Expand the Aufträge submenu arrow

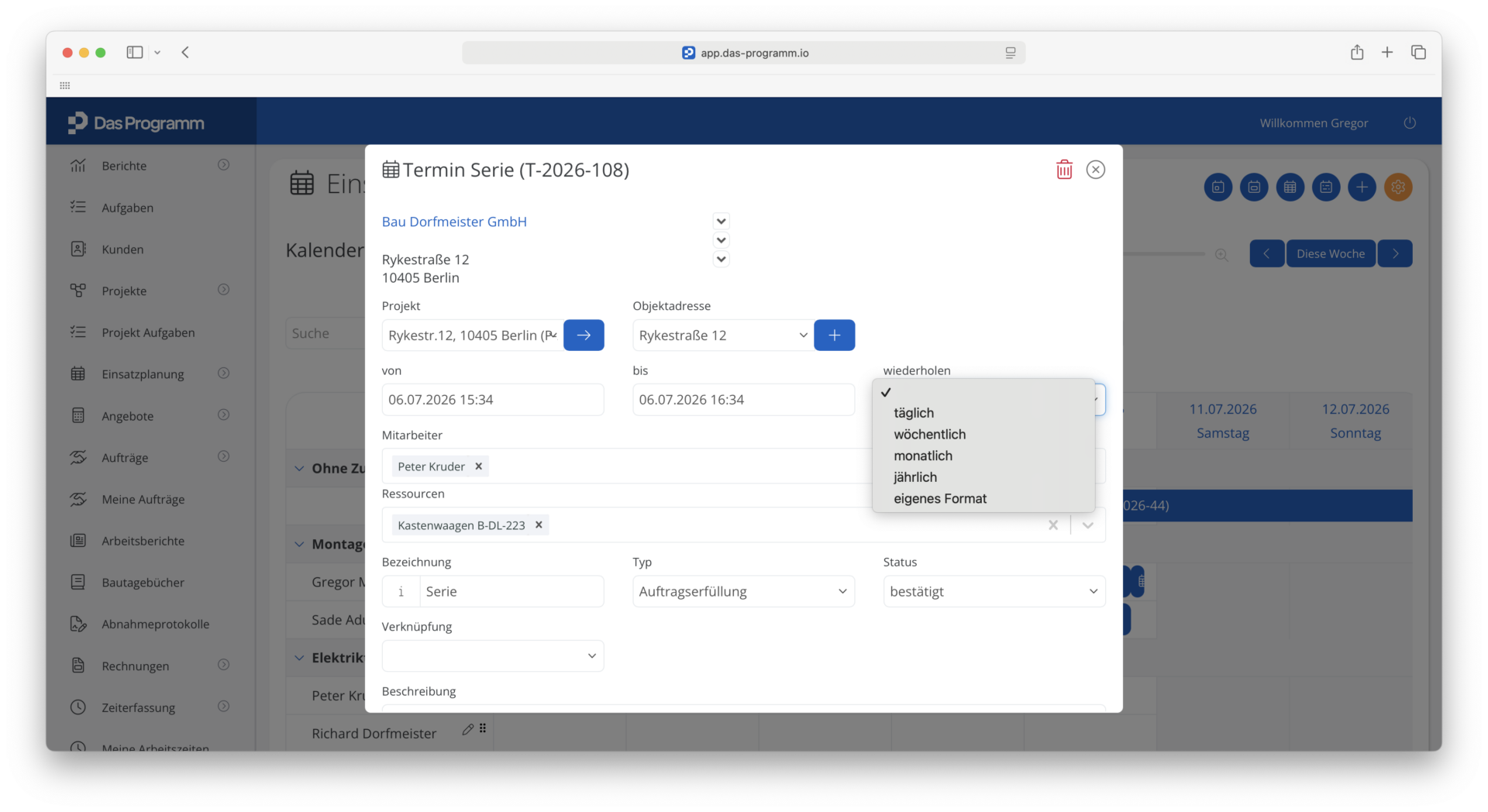point(223,456)
